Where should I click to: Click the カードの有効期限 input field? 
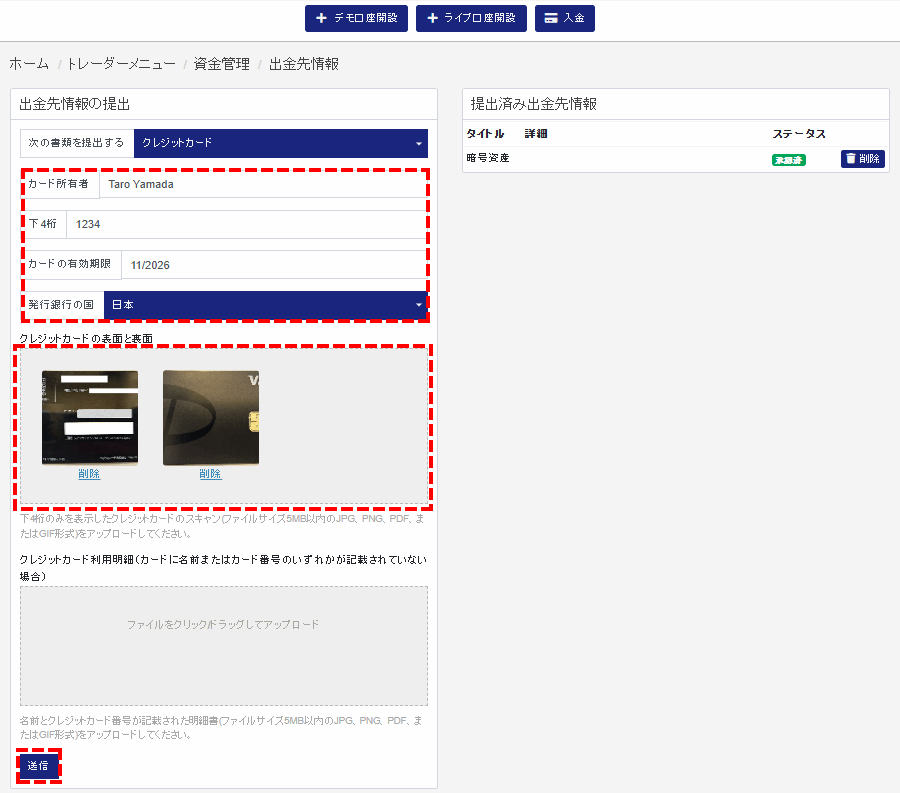pyautogui.click(x=273, y=265)
